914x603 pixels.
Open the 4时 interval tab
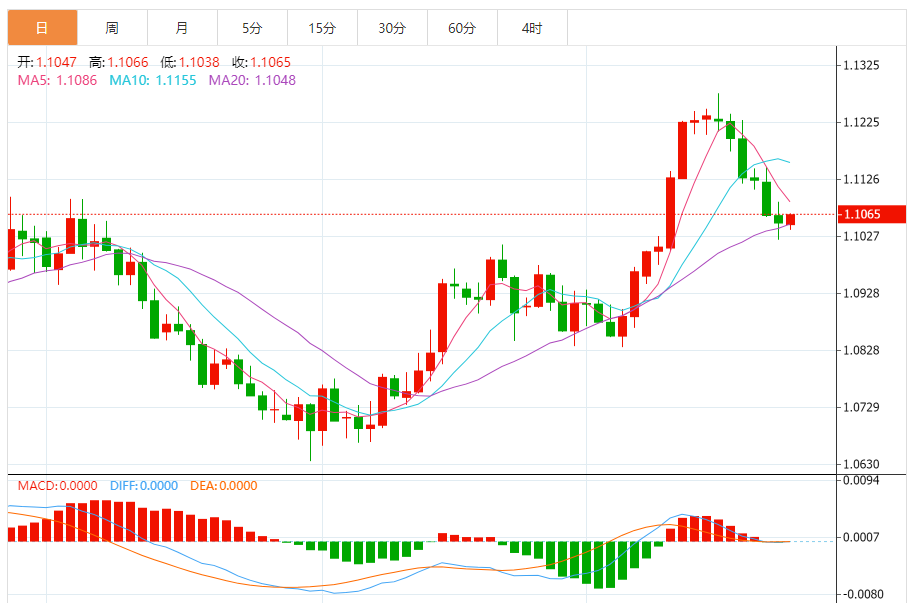532,27
